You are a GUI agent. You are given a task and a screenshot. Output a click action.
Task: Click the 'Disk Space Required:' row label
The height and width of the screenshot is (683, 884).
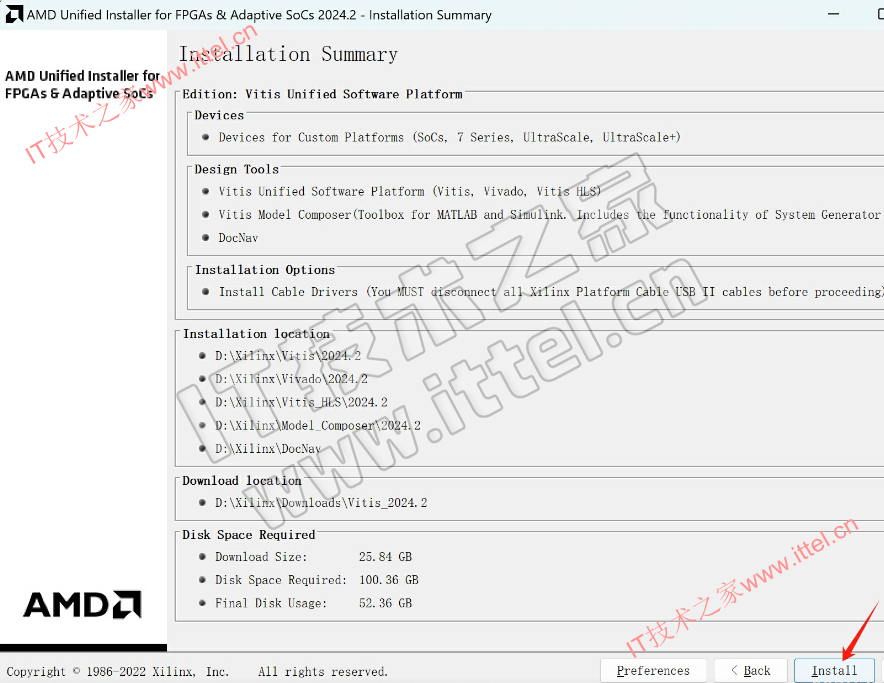click(x=281, y=580)
